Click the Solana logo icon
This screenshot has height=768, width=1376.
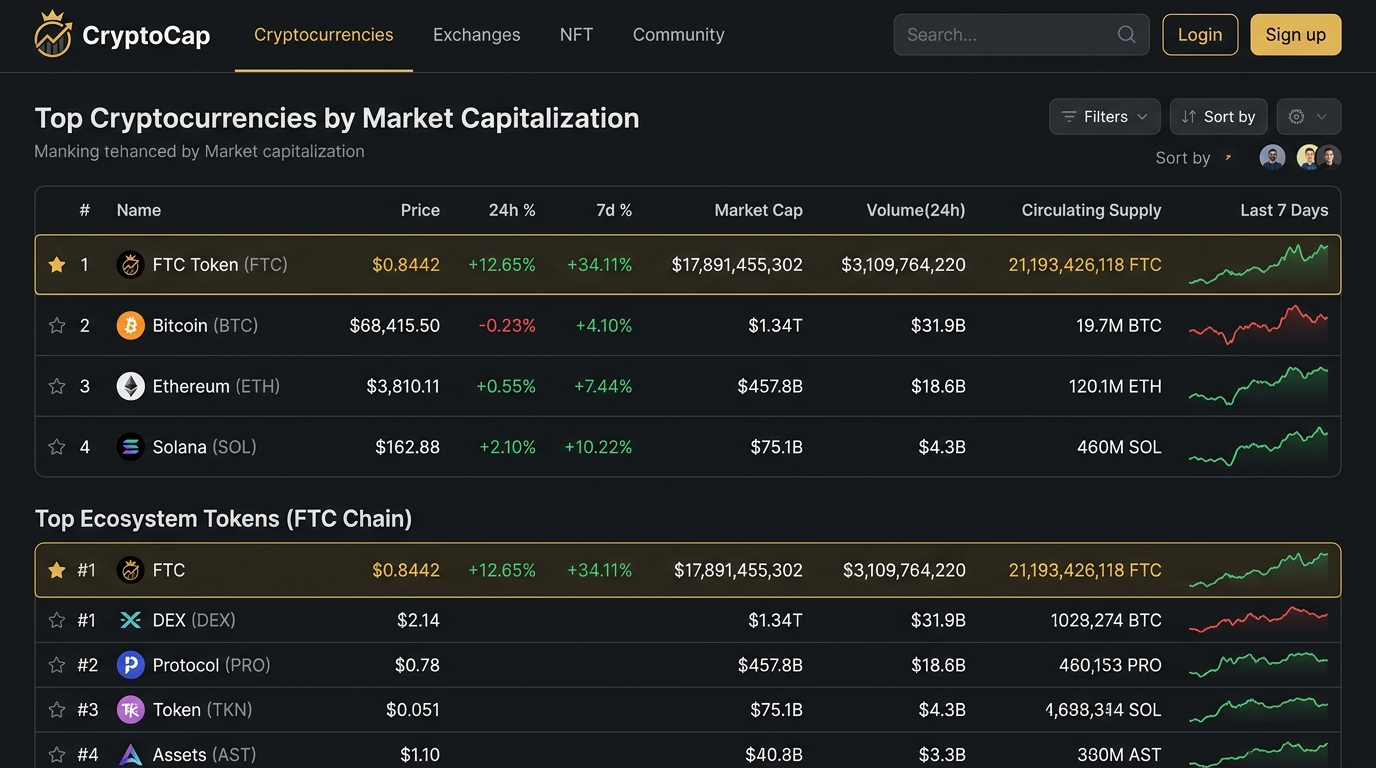tap(131, 447)
